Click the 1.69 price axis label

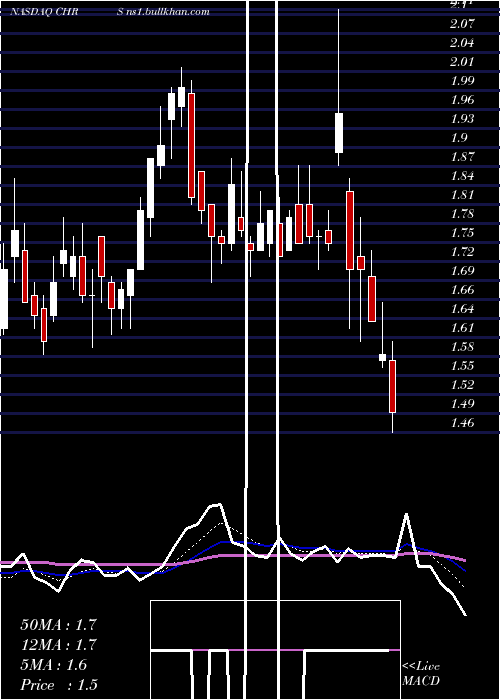462,271
